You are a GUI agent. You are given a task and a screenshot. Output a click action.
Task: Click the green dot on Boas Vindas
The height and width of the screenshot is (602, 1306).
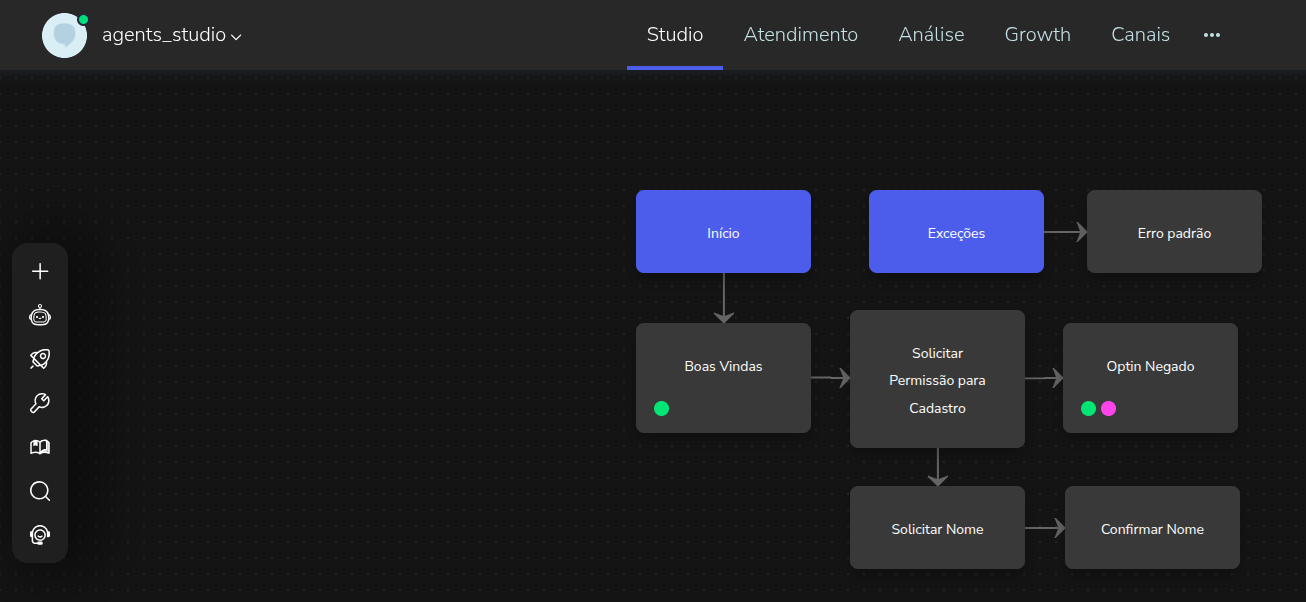pyautogui.click(x=661, y=408)
